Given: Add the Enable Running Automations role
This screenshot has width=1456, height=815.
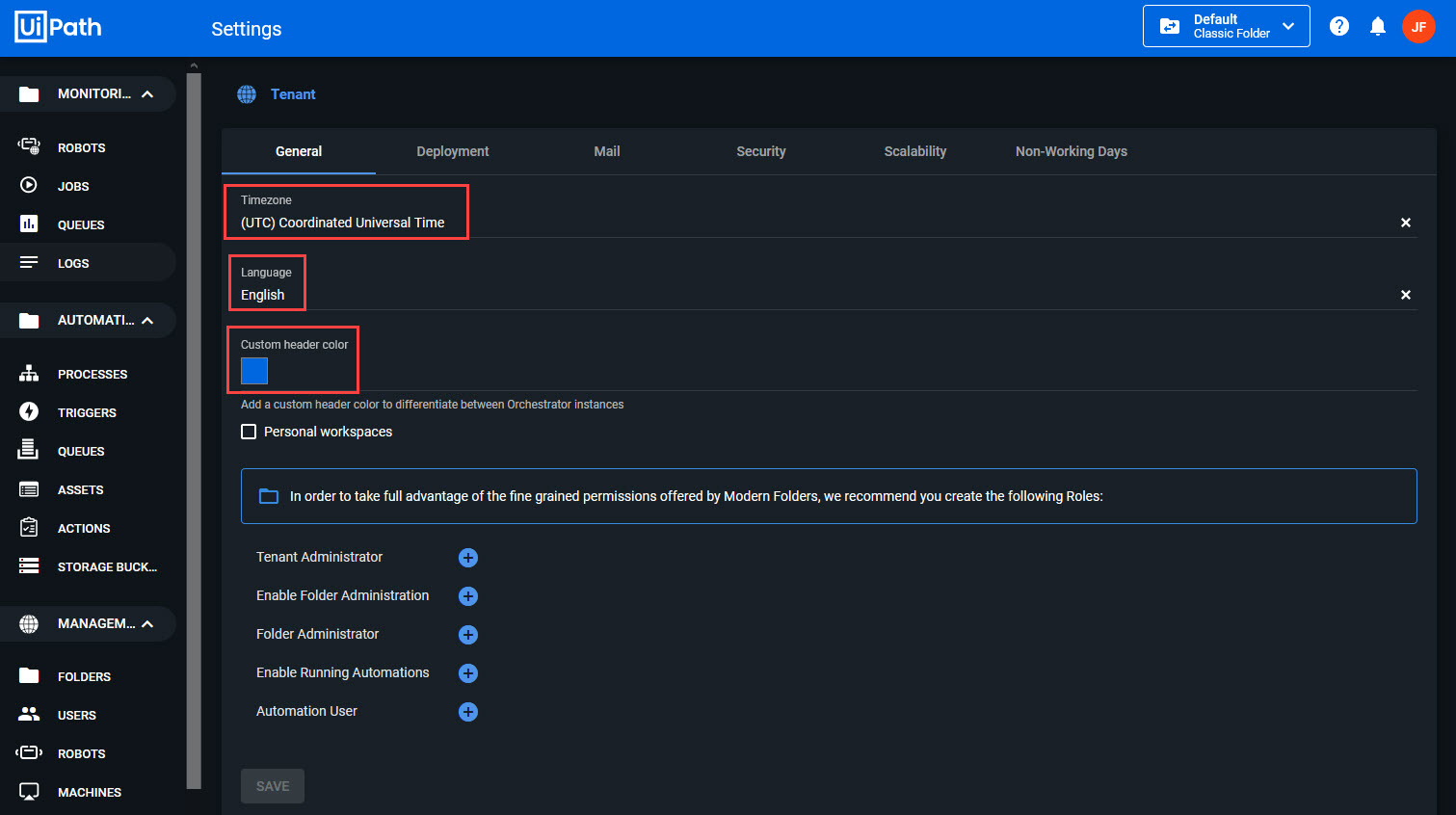Looking at the screenshot, I should point(468,673).
